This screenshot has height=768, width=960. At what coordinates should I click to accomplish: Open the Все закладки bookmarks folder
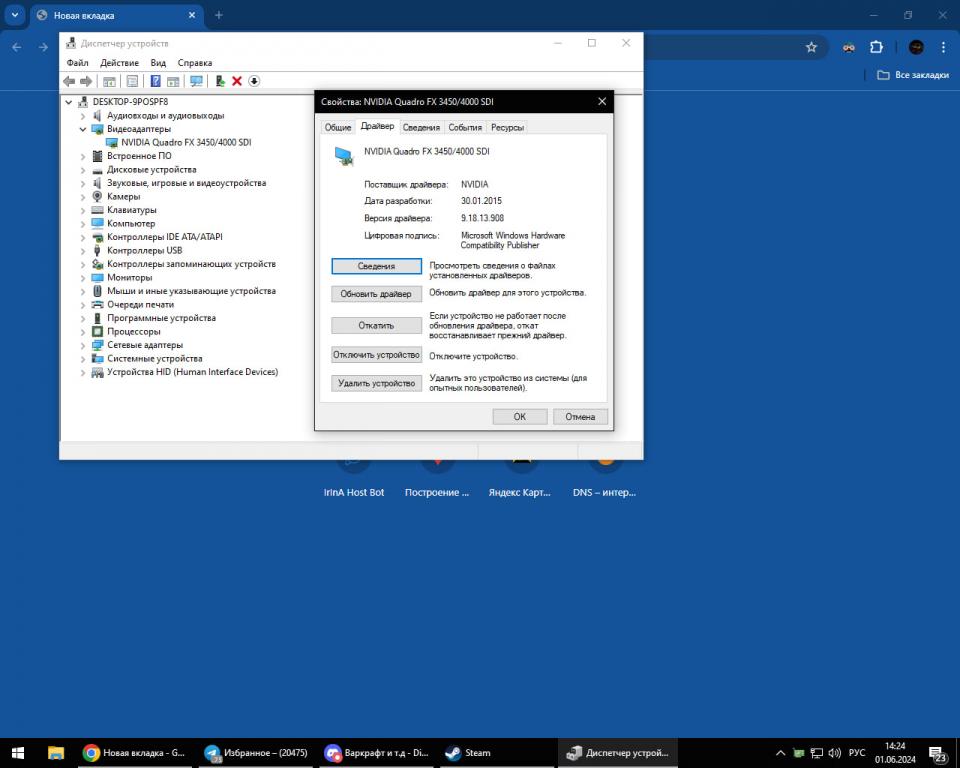click(913, 75)
